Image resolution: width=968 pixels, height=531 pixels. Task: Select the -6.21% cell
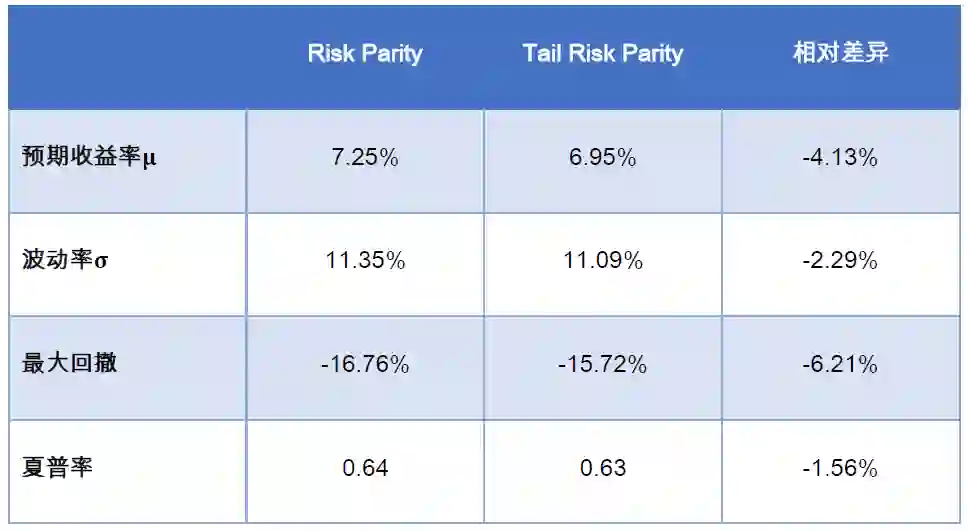tap(840, 365)
